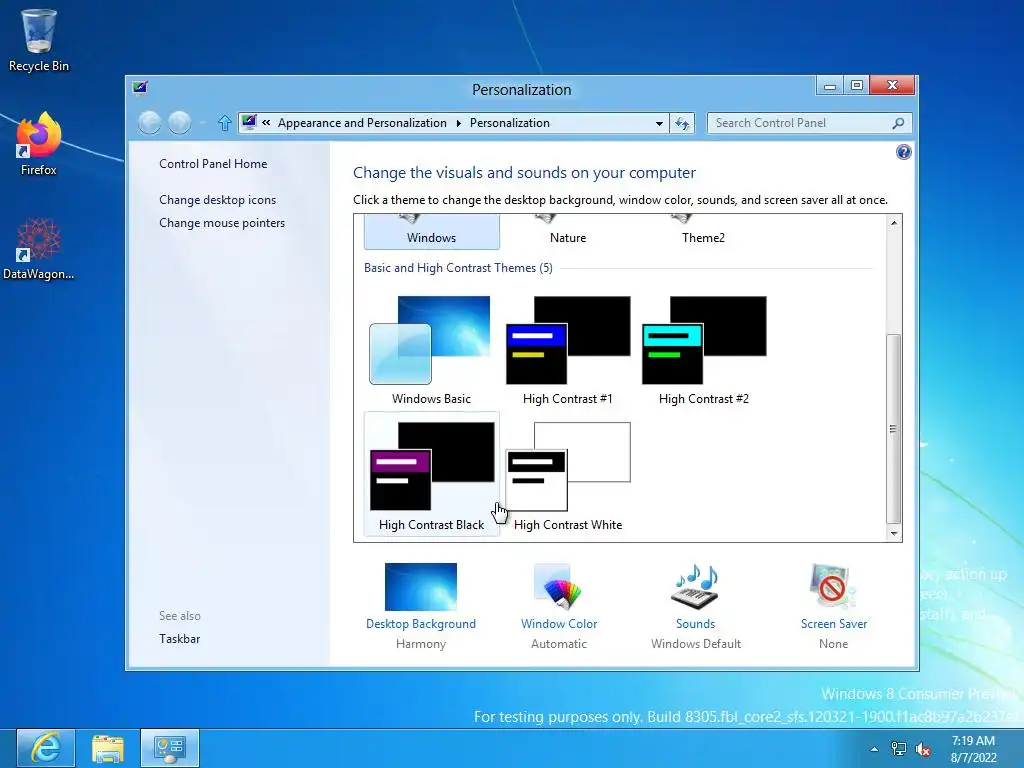Open the address bar history dropdown arrow

click(659, 123)
